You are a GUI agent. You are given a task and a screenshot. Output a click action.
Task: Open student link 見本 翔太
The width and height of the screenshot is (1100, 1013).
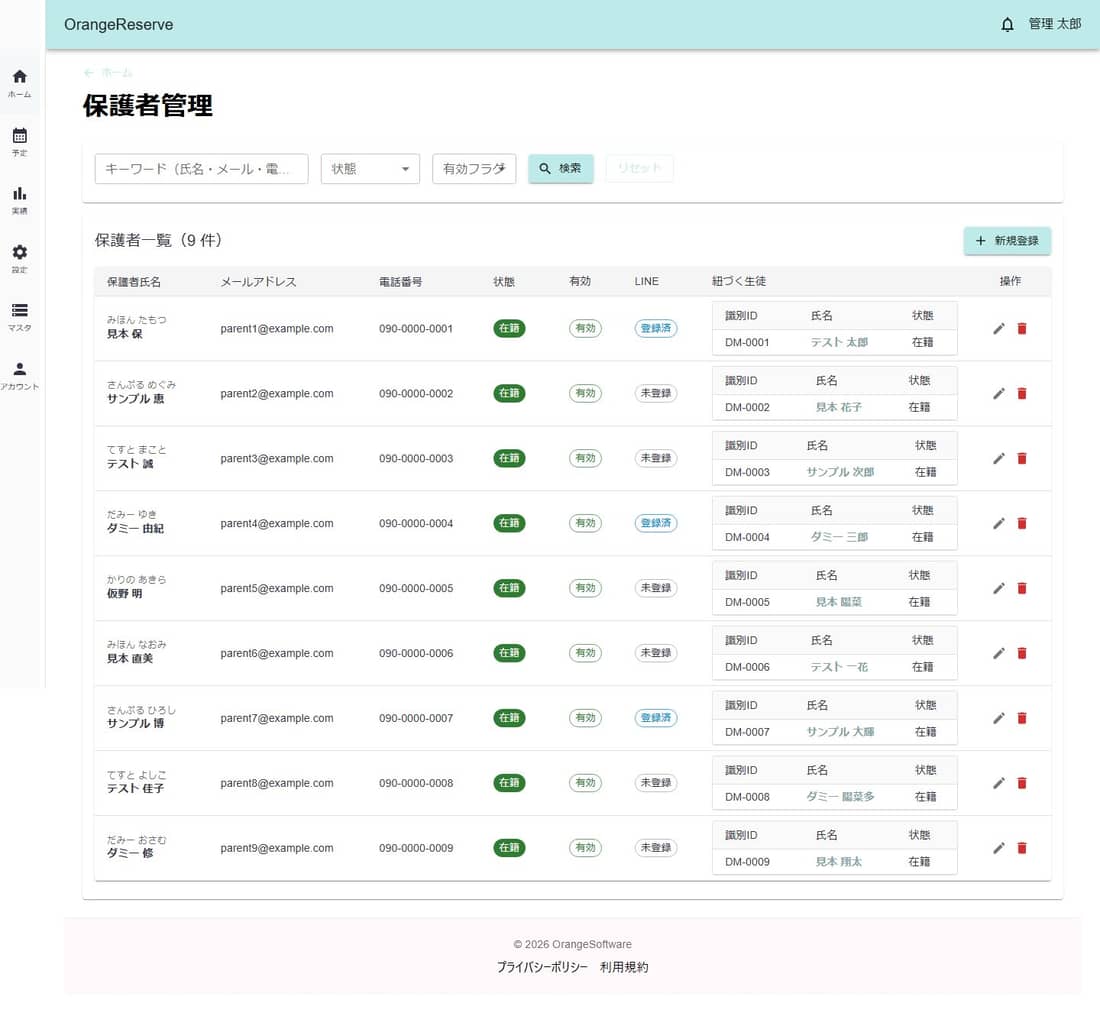click(838, 861)
